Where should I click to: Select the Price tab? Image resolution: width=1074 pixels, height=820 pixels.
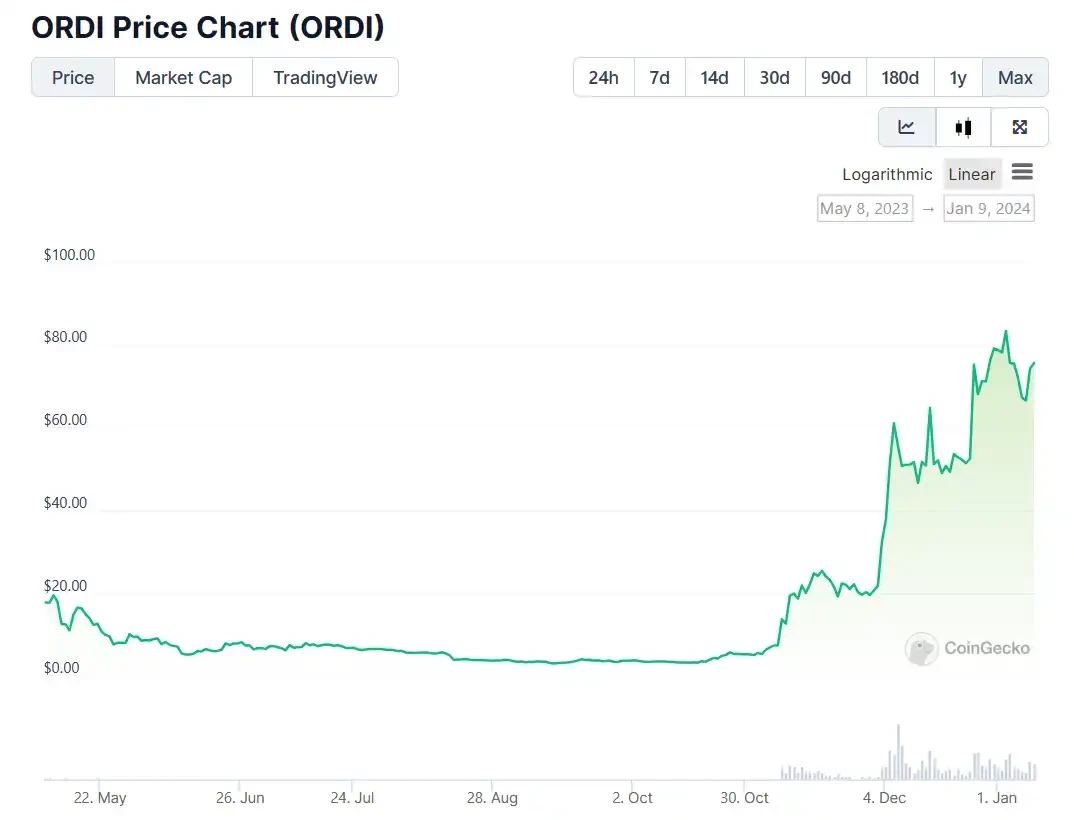coord(73,77)
